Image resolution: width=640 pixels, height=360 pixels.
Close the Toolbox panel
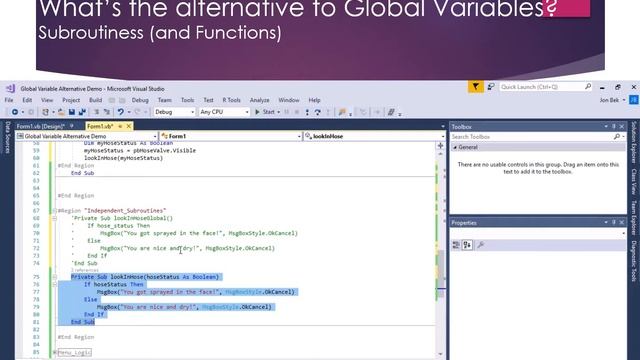point(622,127)
